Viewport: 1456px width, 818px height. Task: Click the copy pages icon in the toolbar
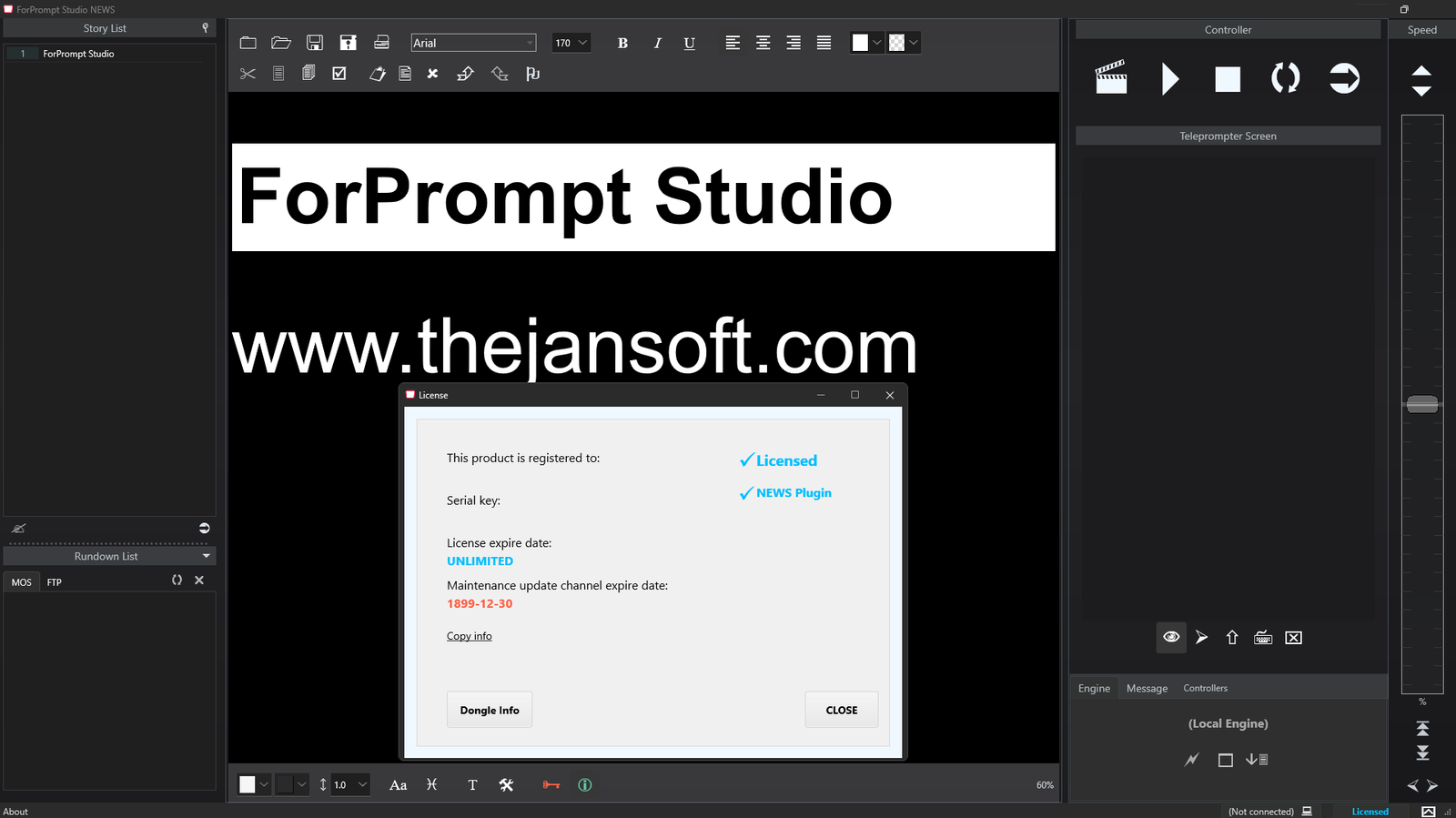308,73
